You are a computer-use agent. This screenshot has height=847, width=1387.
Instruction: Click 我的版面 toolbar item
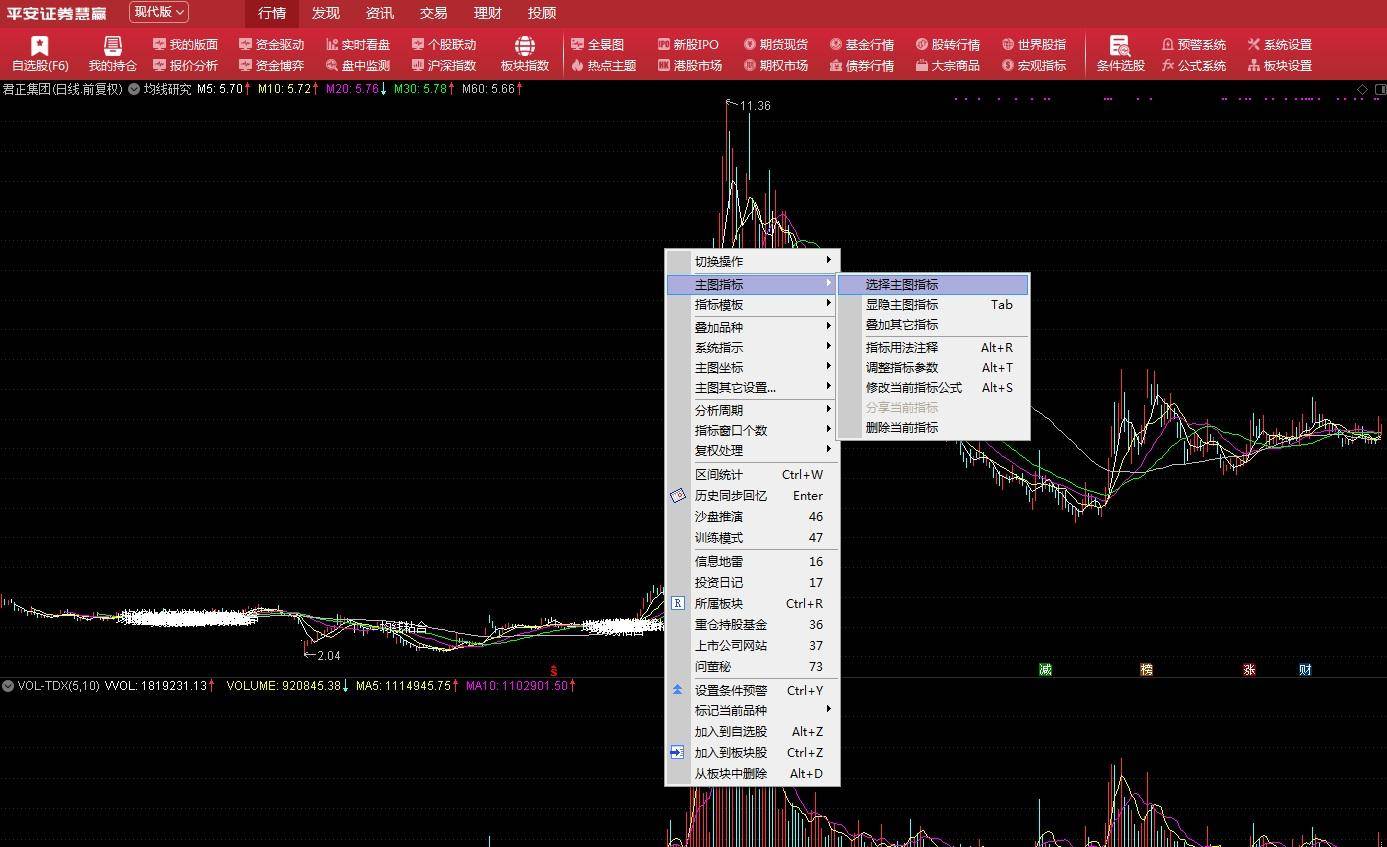click(185, 44)
